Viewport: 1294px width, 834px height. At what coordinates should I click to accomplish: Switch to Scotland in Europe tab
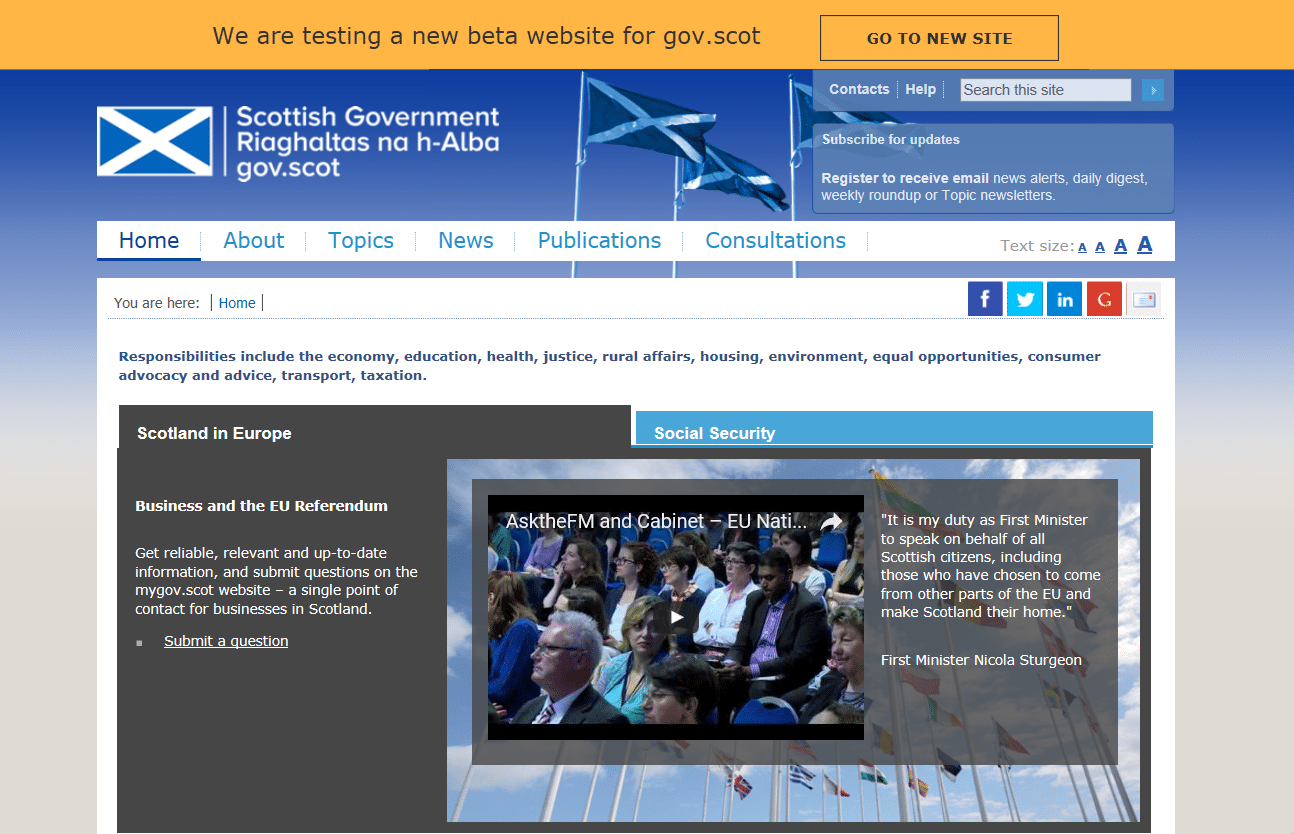(x=375, y=427)
